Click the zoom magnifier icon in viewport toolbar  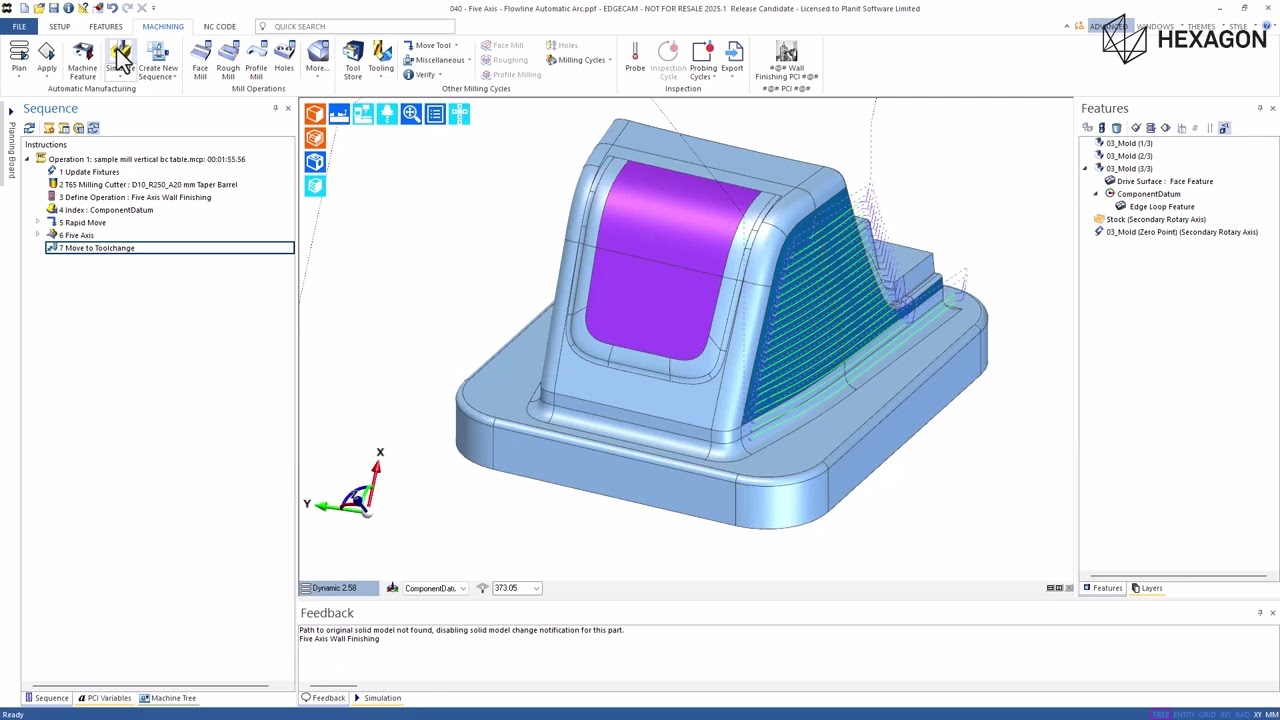pos(411,114)
